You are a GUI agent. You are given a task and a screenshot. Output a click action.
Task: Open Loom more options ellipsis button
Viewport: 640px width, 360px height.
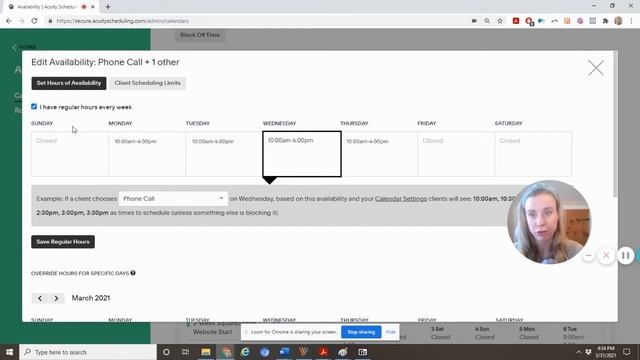588,256
